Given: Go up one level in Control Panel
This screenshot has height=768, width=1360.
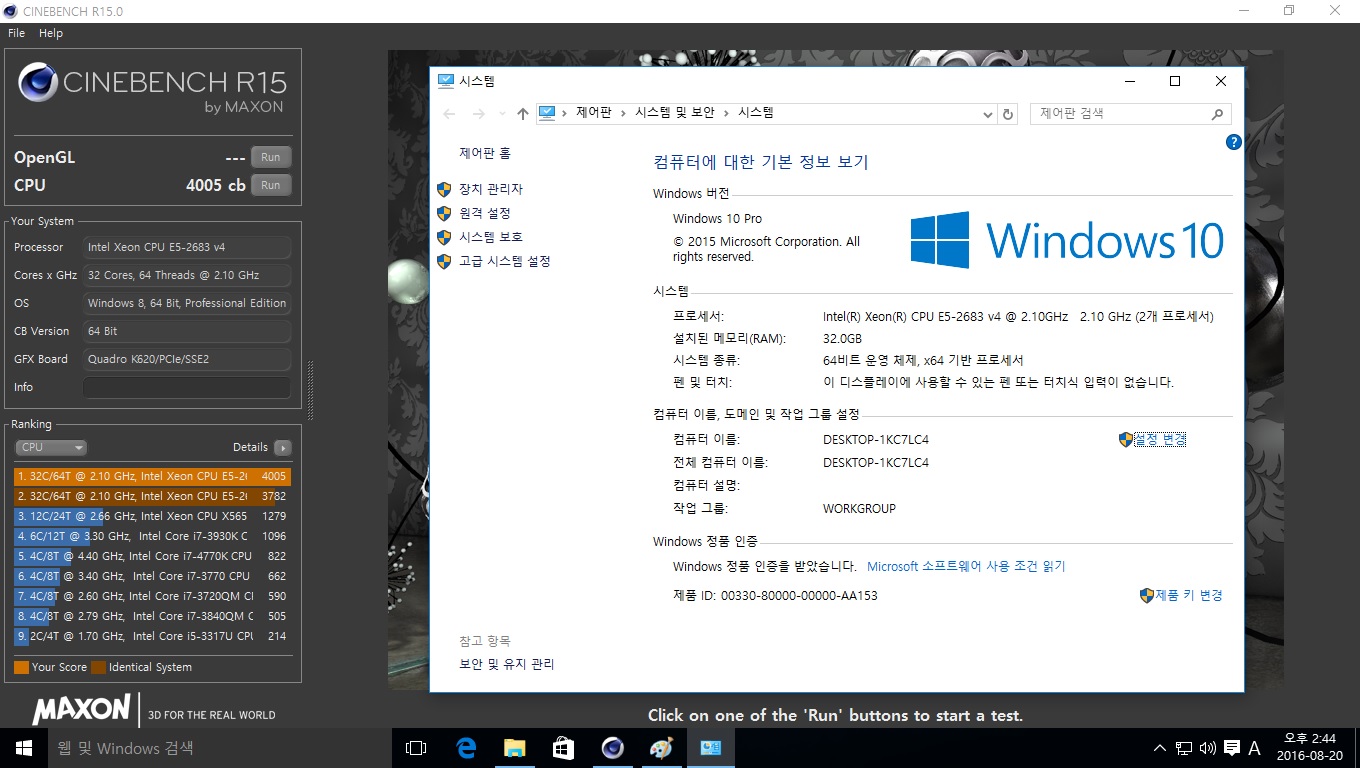Looking at the screenshot, I should coord(522,114).
